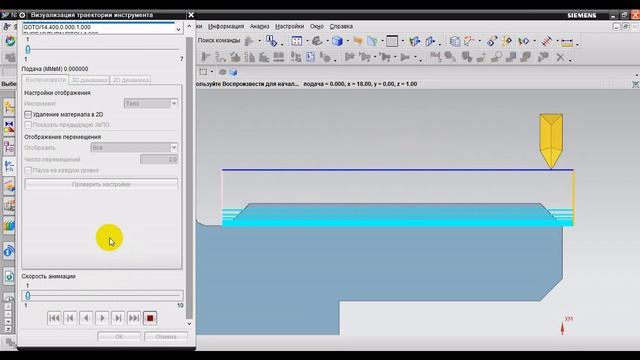This screenshot has height=360, width=640.
Task: Switch to the '3D динамика' tab
Action: tap(89, 80)
